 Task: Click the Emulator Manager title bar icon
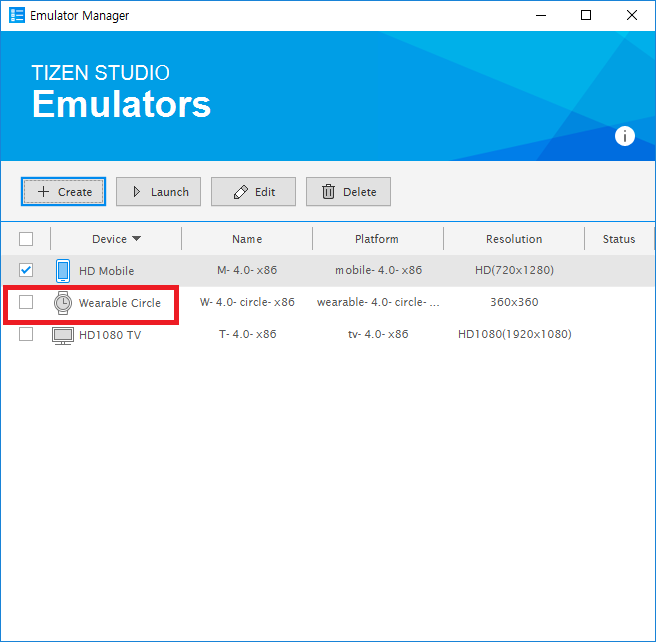coord(17,15)
